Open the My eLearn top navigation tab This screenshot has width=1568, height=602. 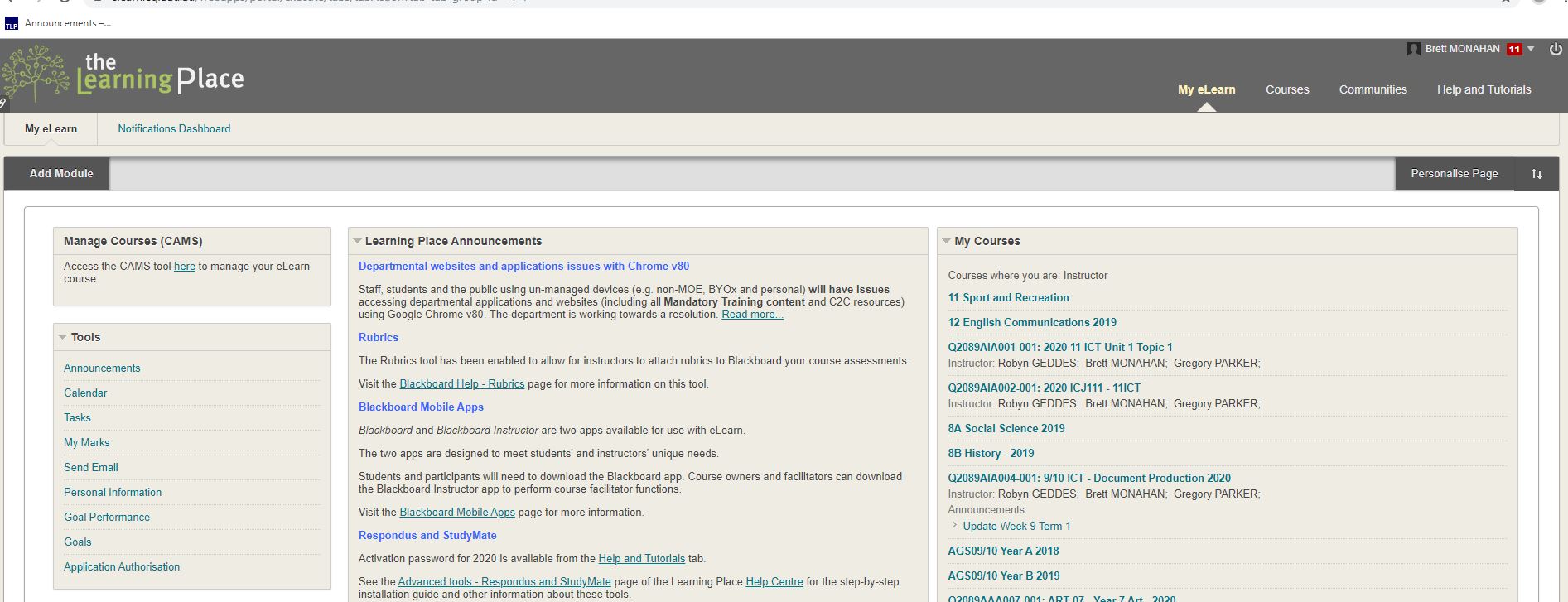tap(1206, 89)
